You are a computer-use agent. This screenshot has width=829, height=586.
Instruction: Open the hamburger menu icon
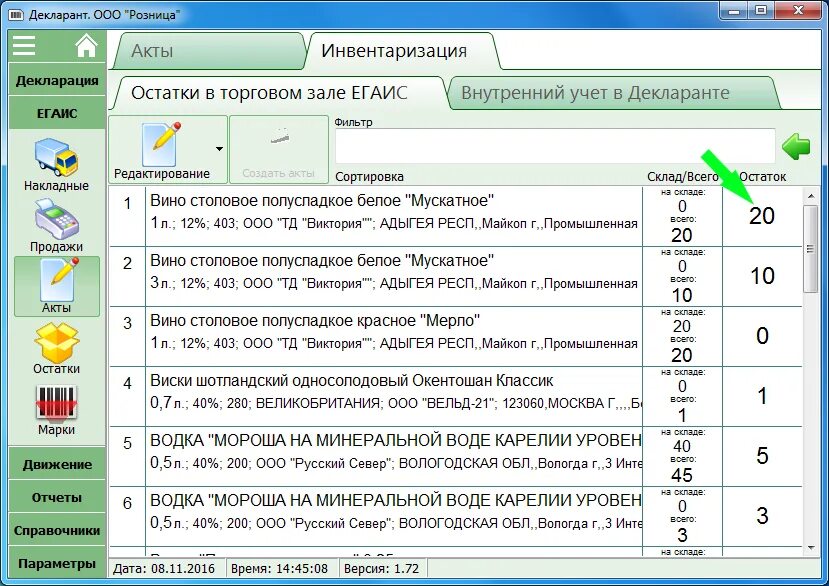(x=24, y=45)
